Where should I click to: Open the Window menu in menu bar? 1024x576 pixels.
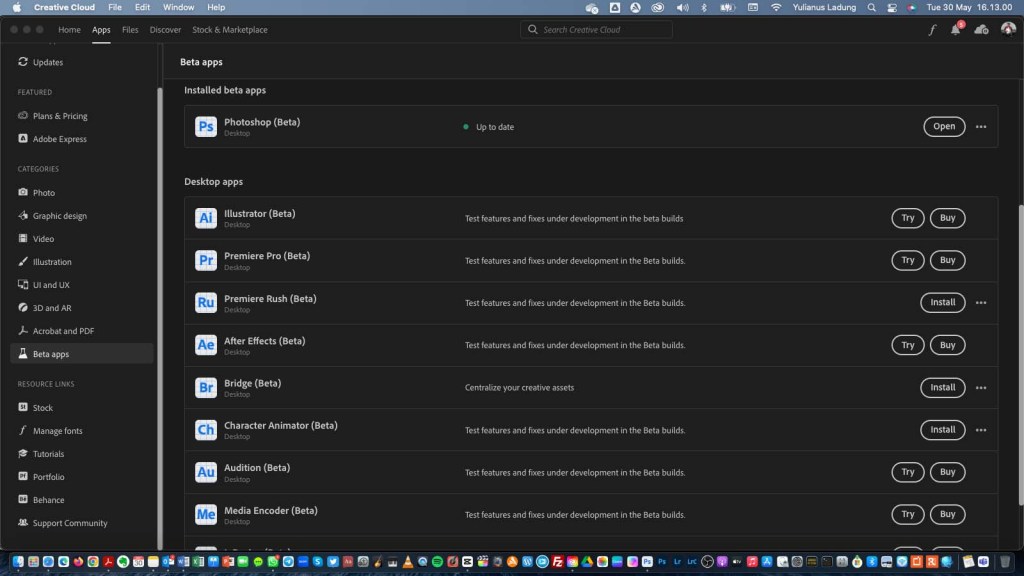point(178,7)
